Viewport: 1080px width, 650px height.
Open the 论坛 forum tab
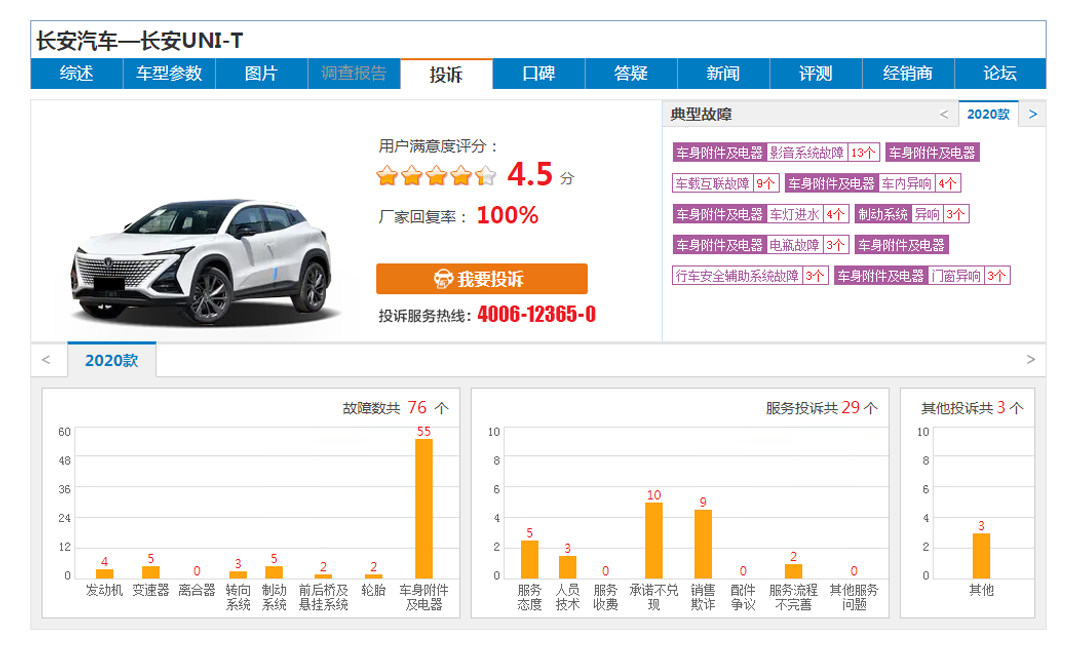tap(999, 73)
